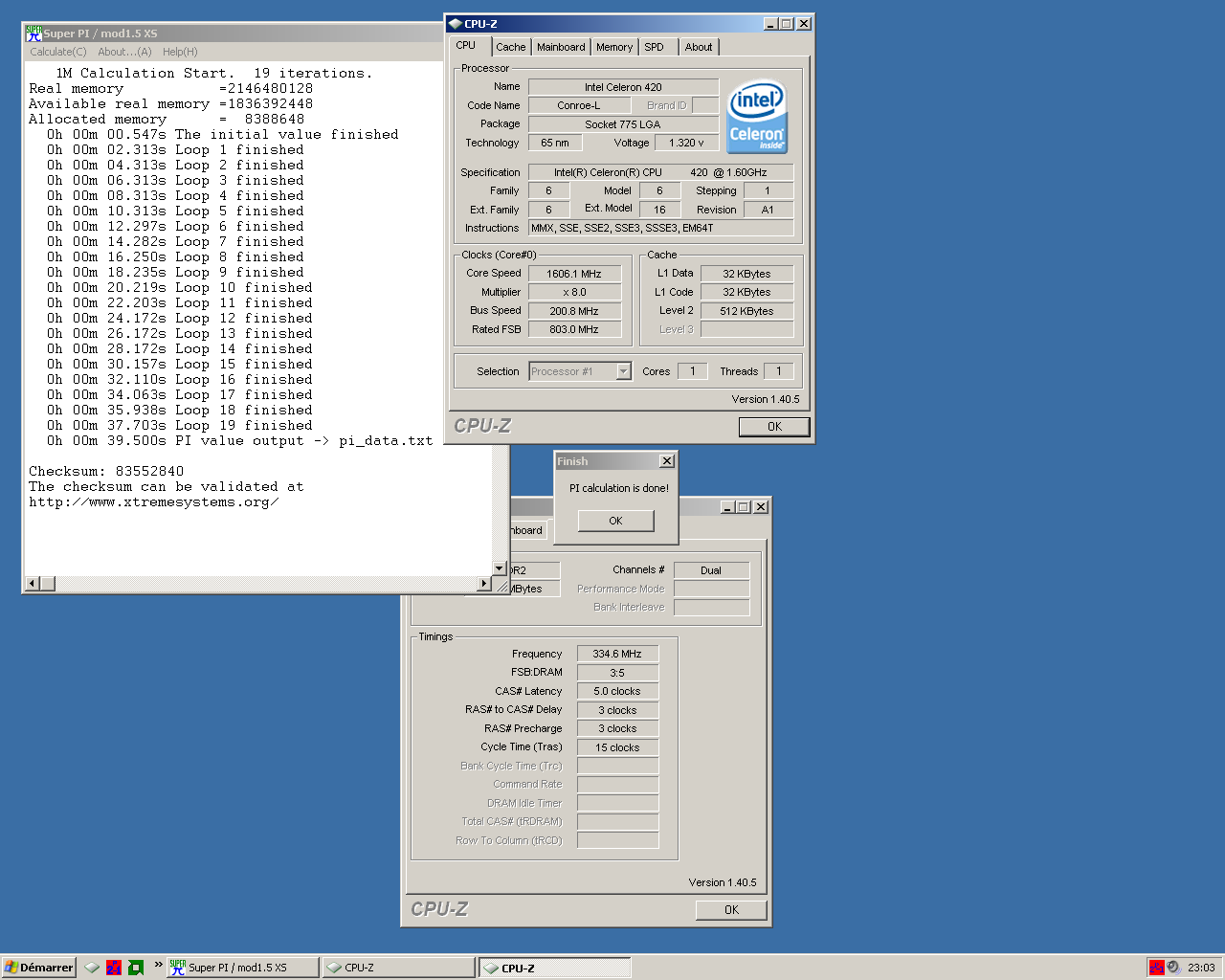1225x980 pixels.
Task: Click the Démarrer Start button
Action: coord(38,968)
